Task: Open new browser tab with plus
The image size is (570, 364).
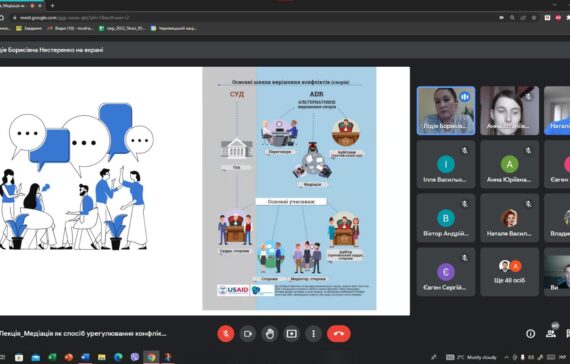Action: tap(52, 6)
